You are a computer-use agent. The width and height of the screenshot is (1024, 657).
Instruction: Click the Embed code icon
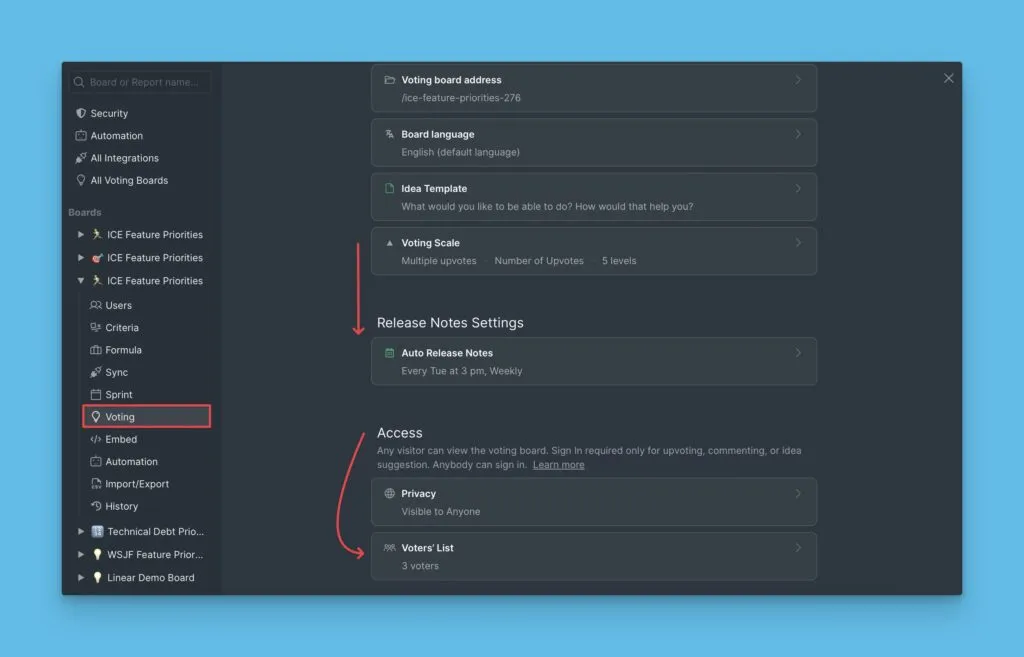[x=96, y=440]
